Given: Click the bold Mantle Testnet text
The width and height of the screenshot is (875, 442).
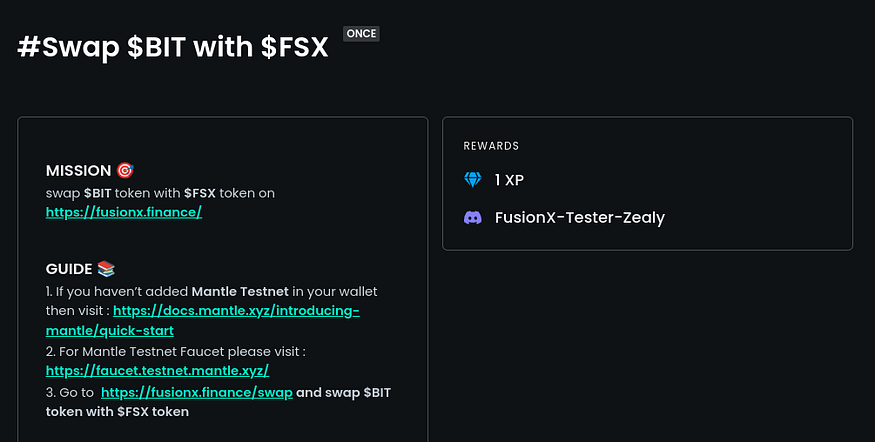Looking at the screenshot, I should (x=240, y=291).
